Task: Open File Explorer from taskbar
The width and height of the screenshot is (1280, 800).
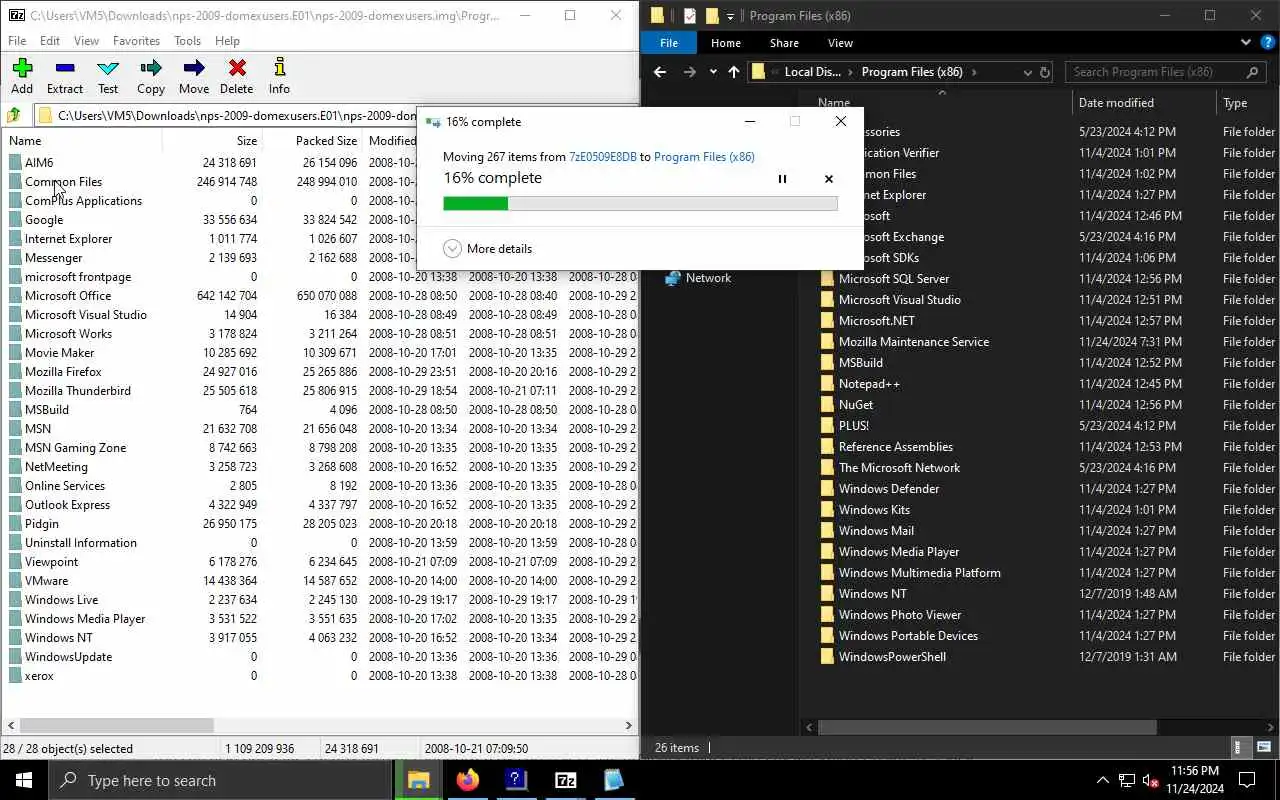Action: pos(418,780)
